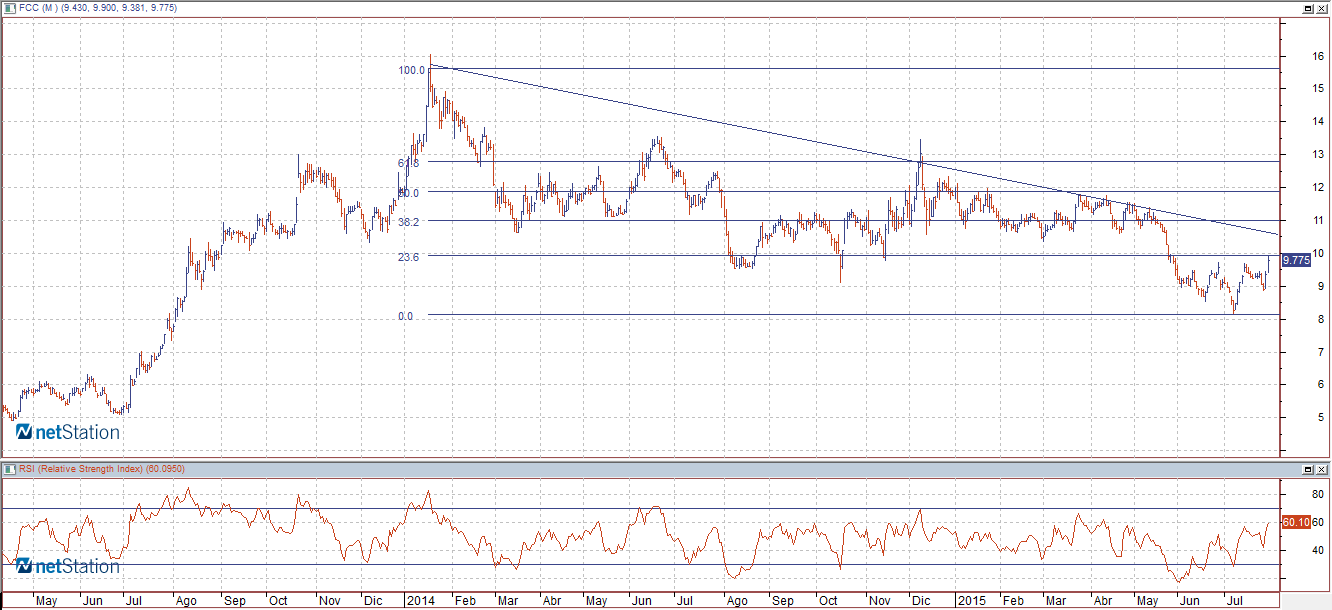Select the 100.0 Fibonacci level label

pos(411,70)
